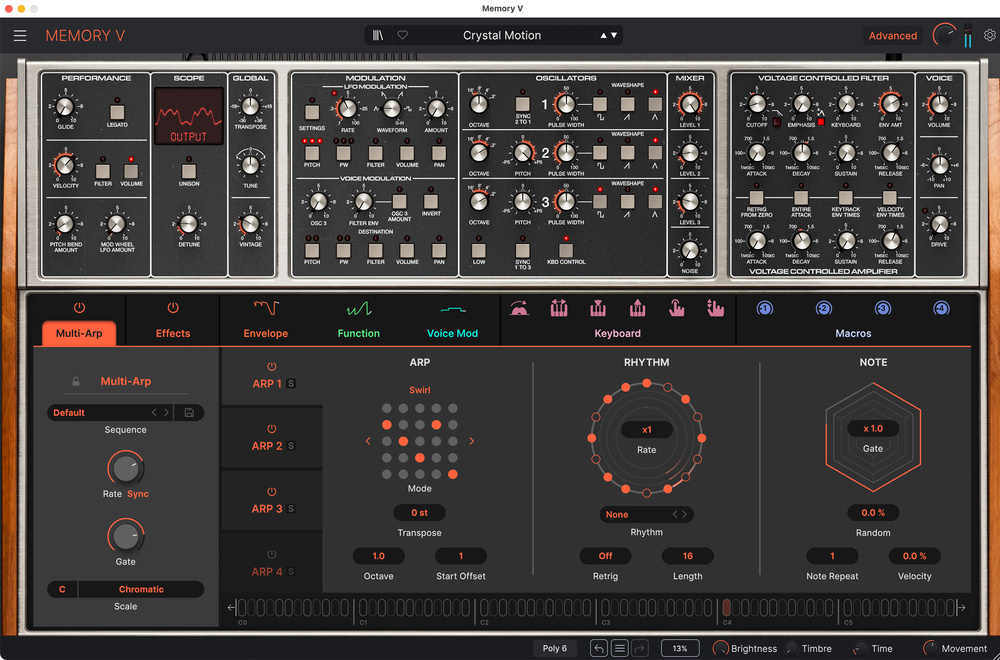This screenshot has height=660, width=1000.
Task: Select the first Keyboard settings icon
Action: click(x=519, y=309)
